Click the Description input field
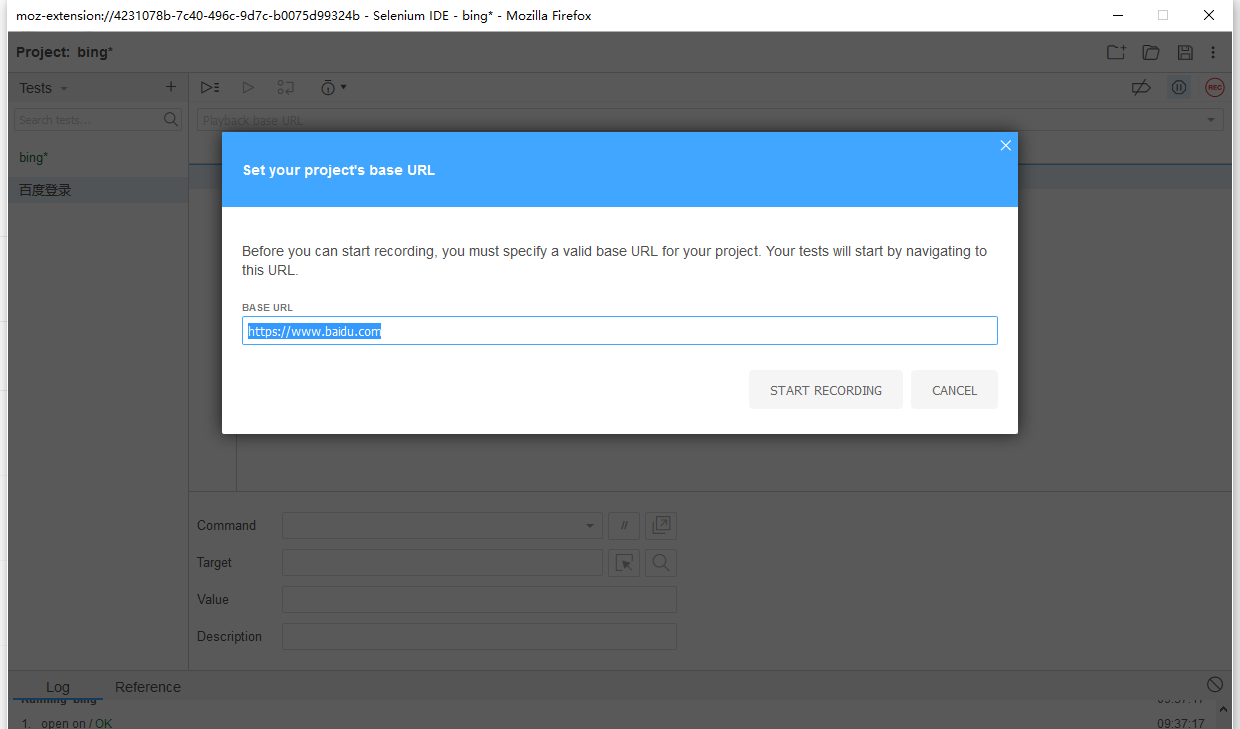 point(479,637)
